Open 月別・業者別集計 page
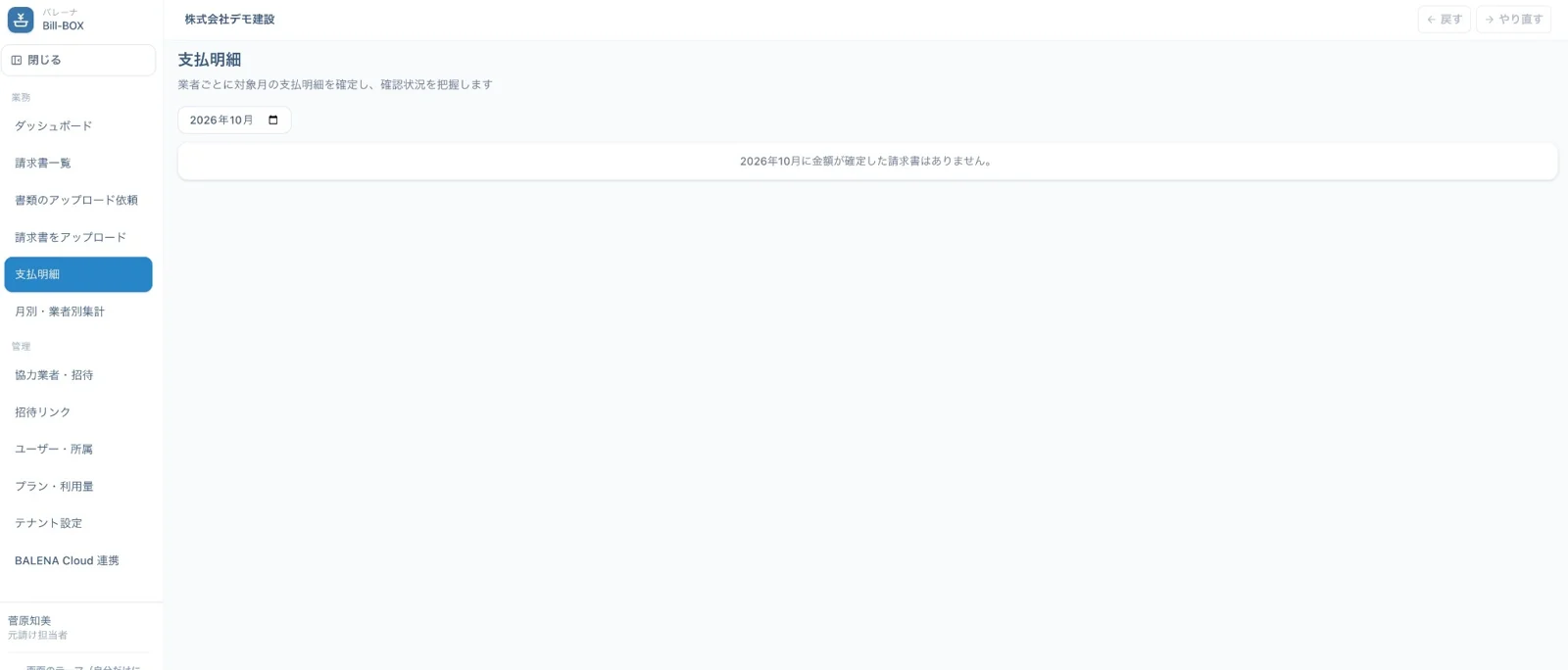 coord(78,311)
